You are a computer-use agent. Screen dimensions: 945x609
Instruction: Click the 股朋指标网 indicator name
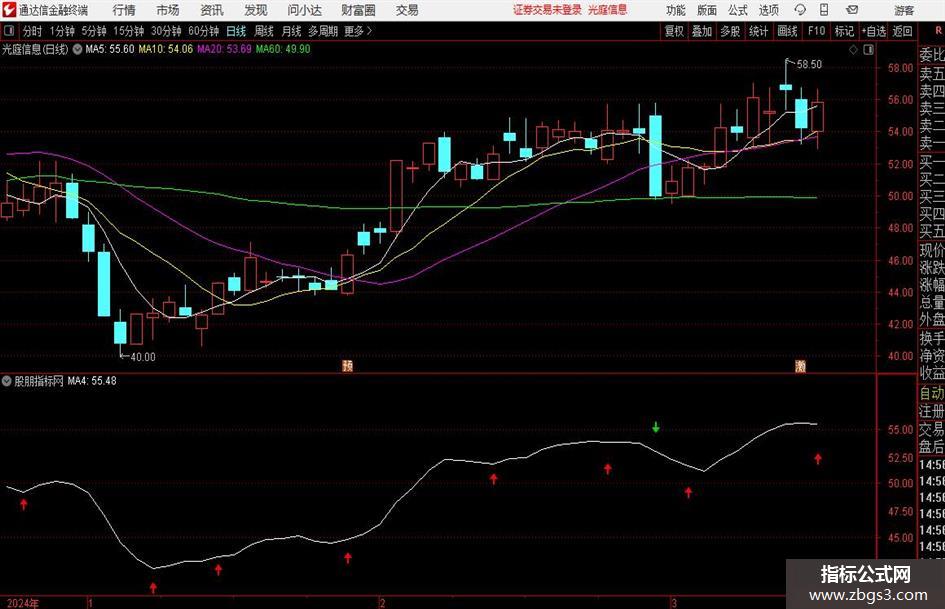(39, 381)
